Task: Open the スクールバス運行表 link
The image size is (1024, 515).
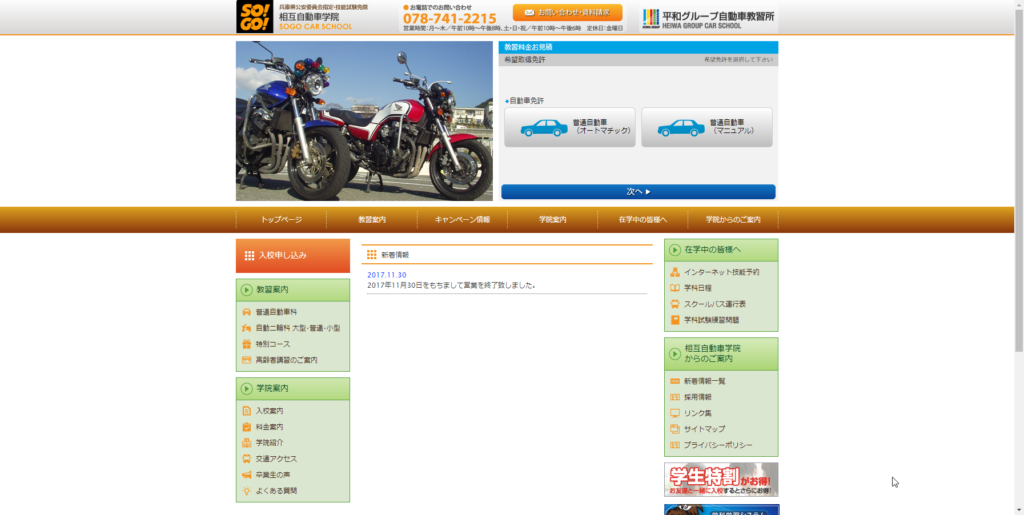Action: (715, 304)
